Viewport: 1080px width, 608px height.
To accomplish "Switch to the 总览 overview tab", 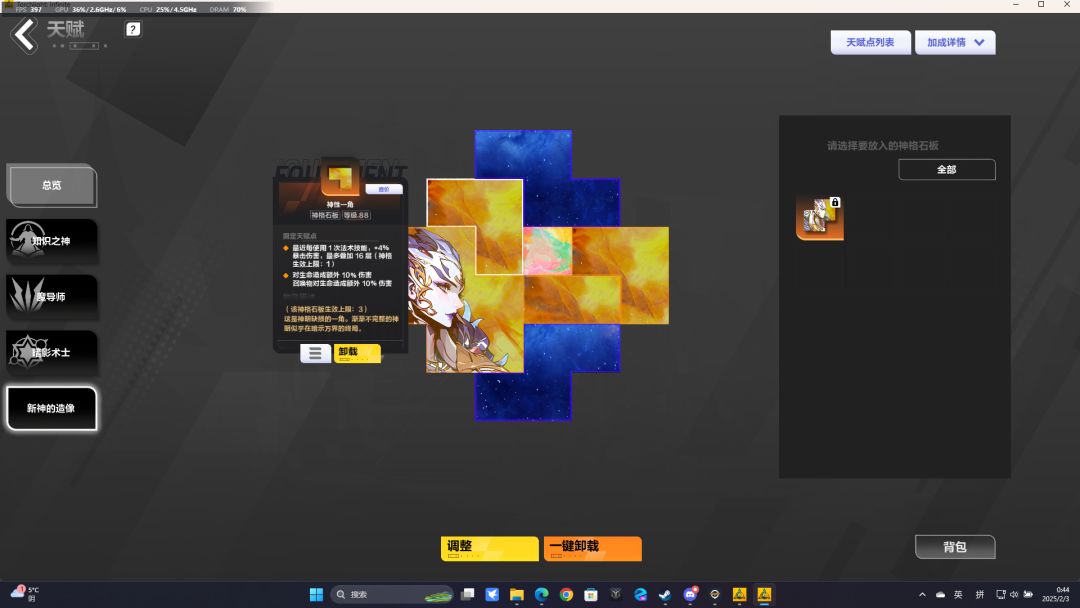I will [x=52, y=185].
